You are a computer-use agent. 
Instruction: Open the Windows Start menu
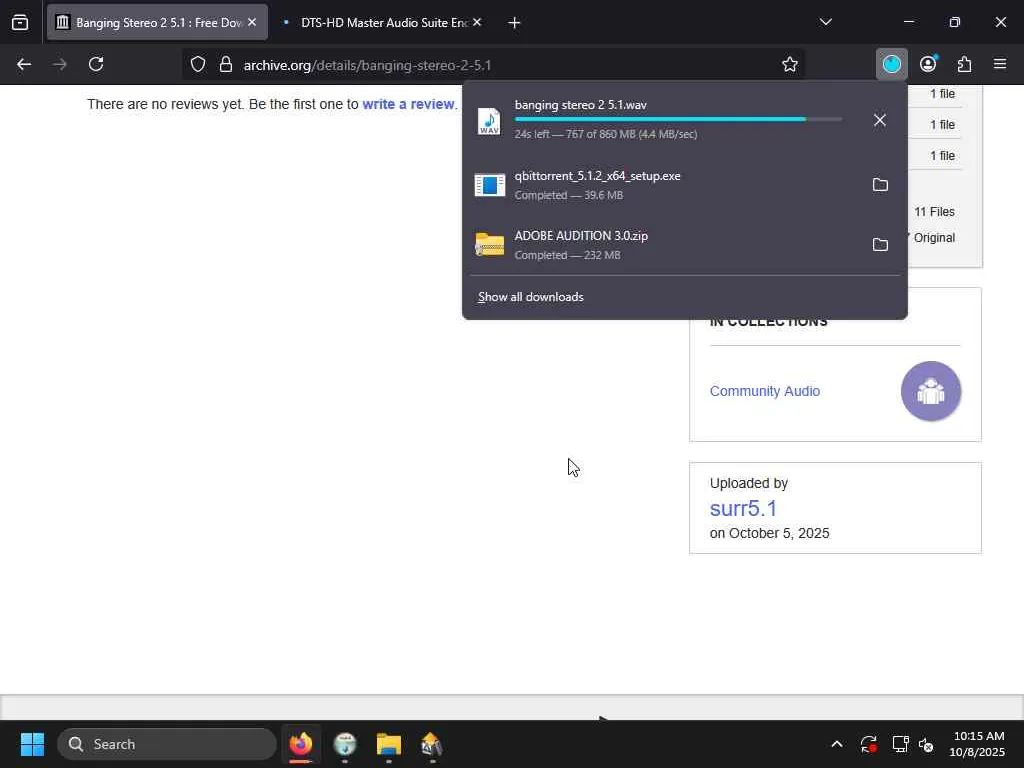[32, 744]
